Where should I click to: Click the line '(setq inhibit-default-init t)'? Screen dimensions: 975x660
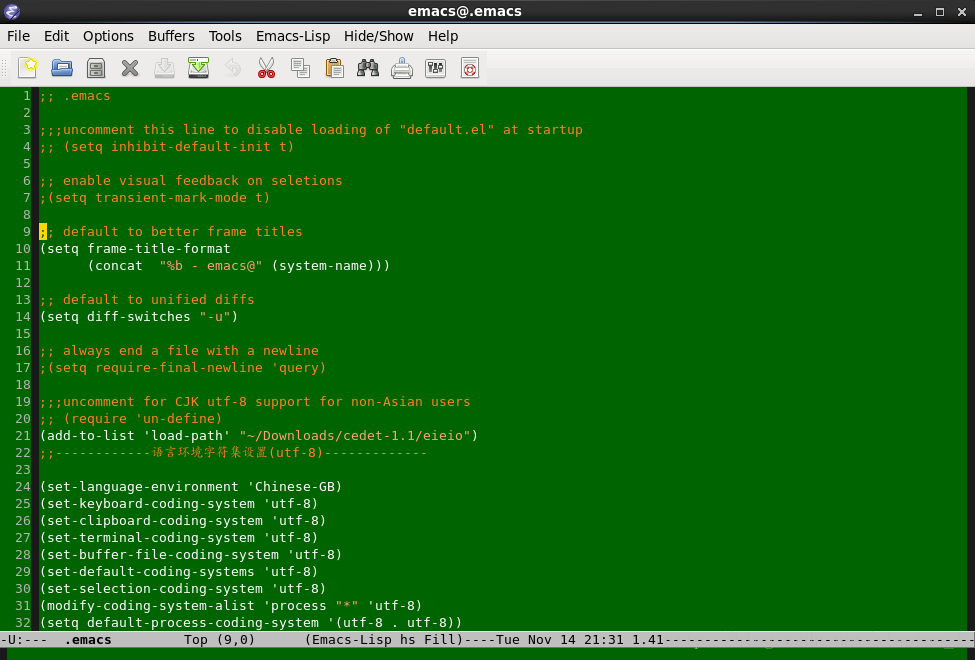[167, 147]
